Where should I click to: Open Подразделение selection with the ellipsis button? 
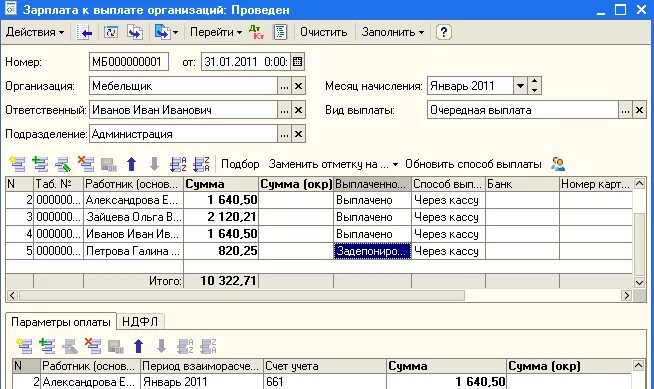(284, 134)
